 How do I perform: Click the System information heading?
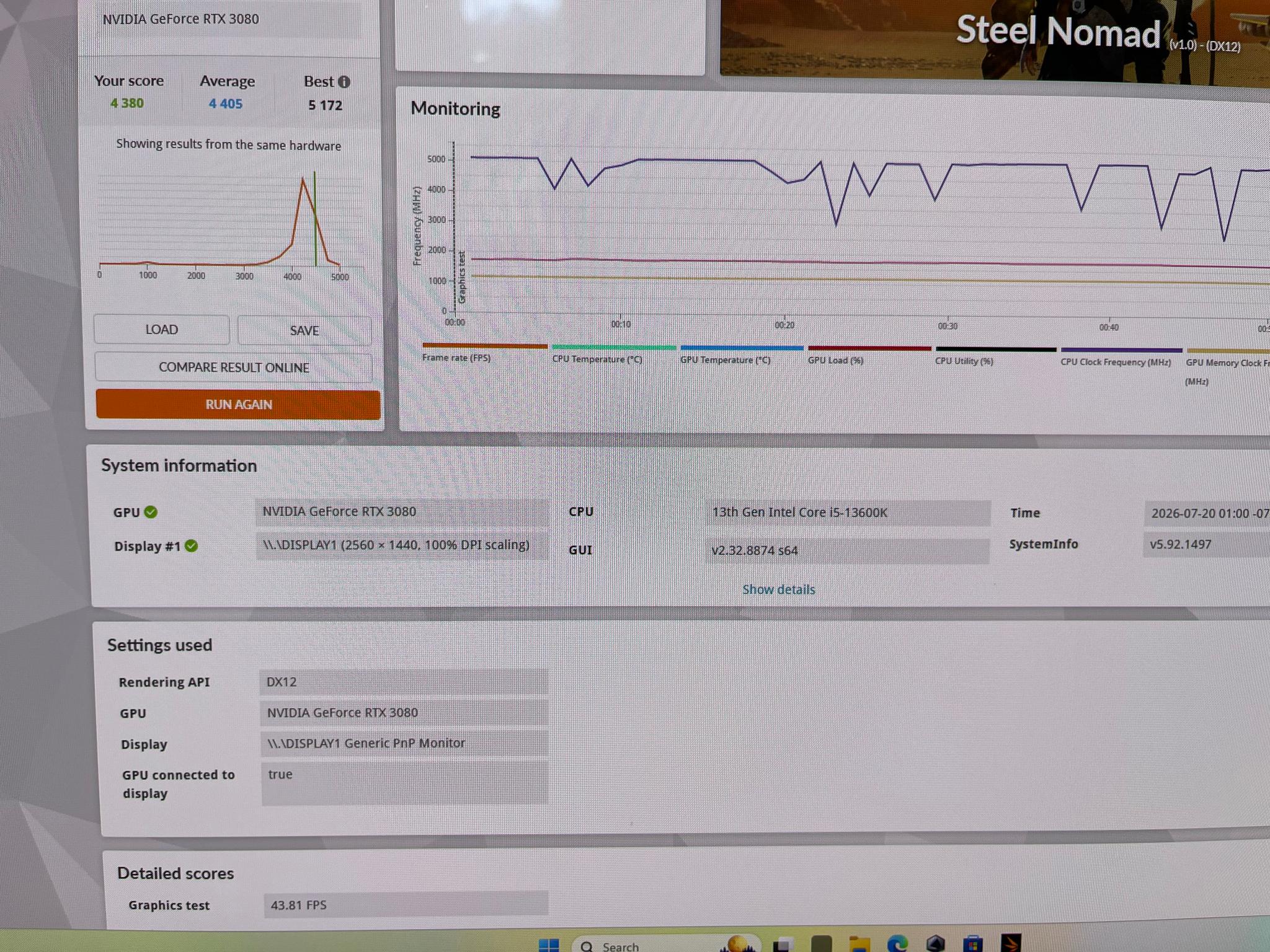[179, 465]
